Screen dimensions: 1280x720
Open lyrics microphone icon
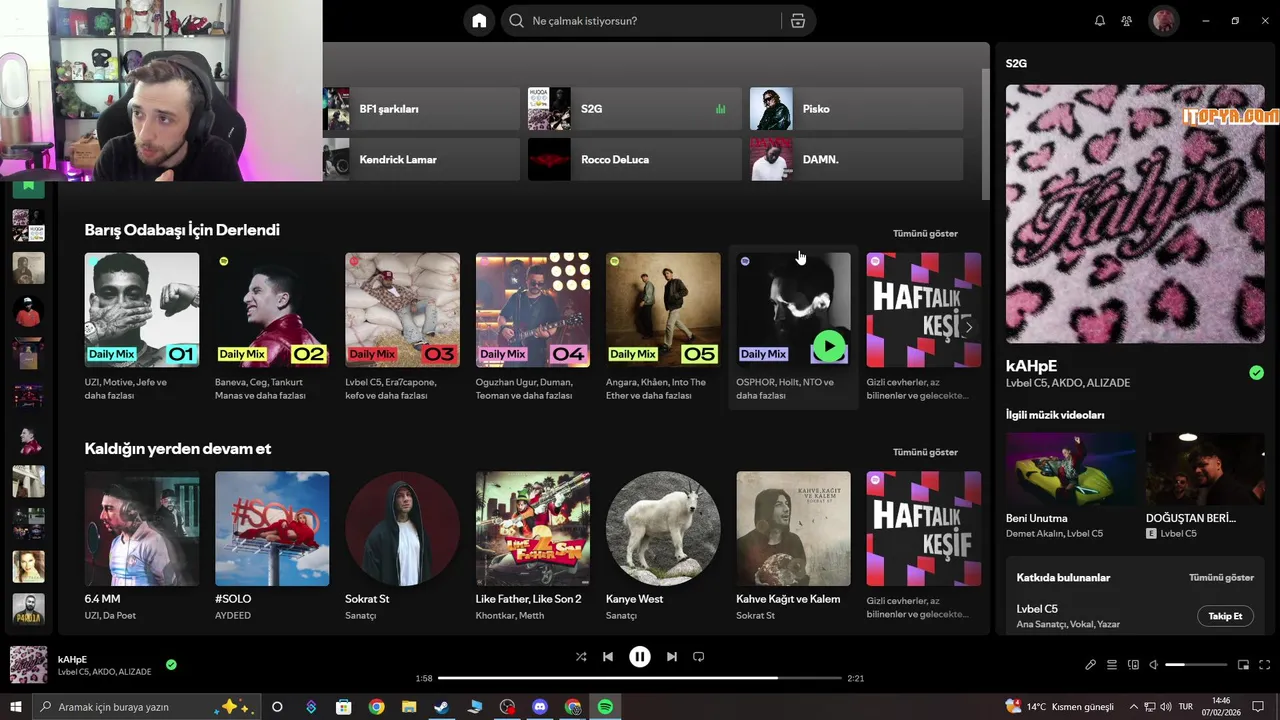coord(1091,665)
